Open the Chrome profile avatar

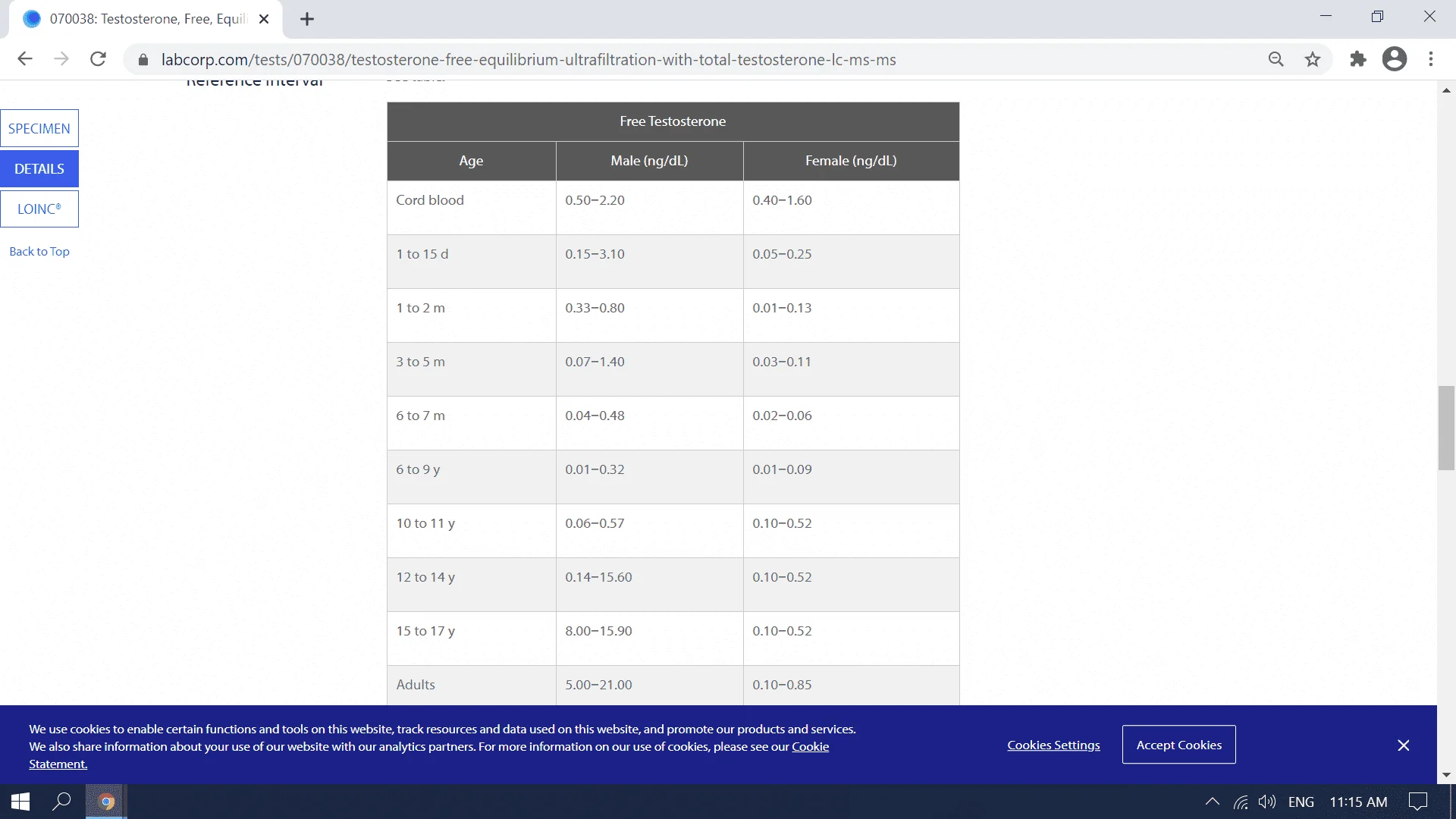click(x=1394, y=59)
